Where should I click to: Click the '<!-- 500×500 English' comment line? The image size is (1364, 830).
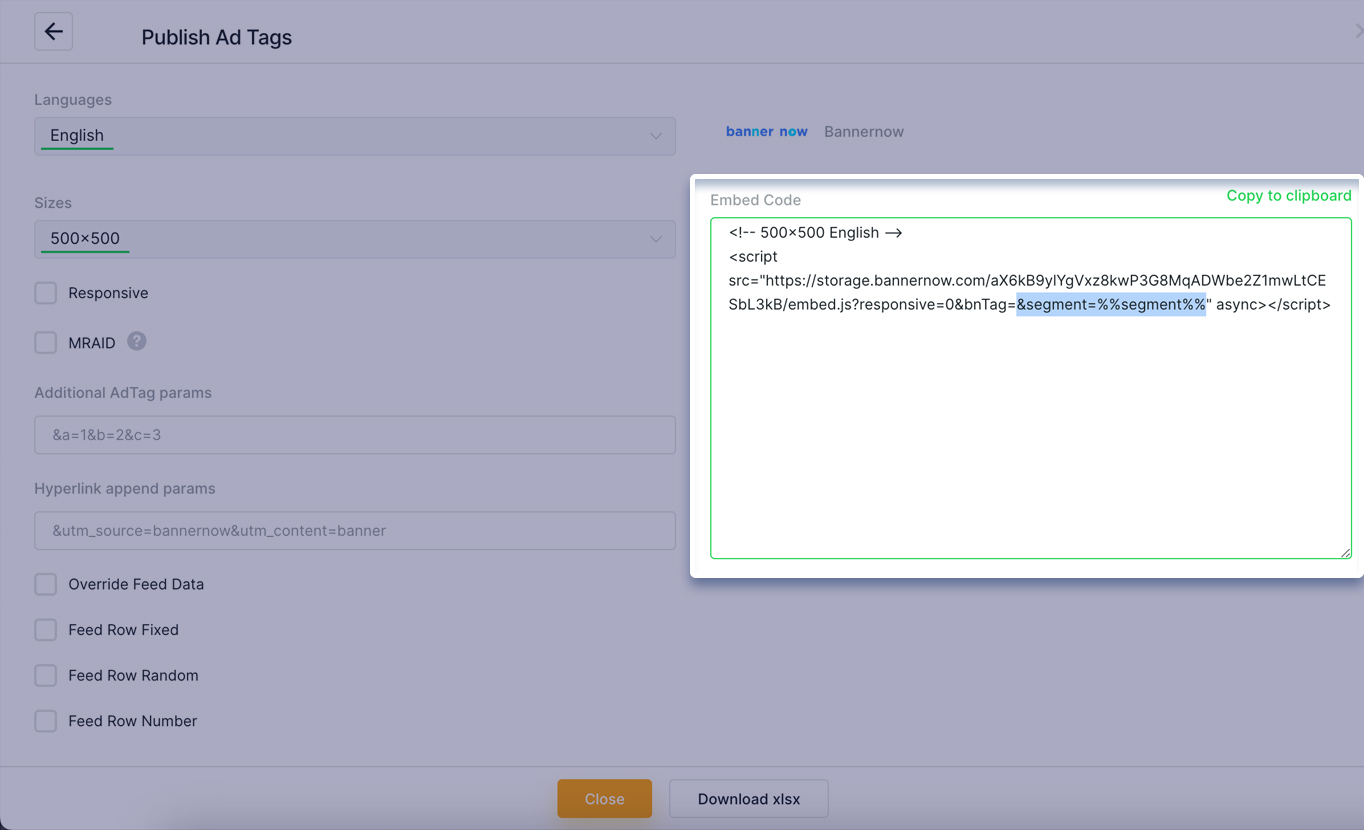click(x=816, y=232)
